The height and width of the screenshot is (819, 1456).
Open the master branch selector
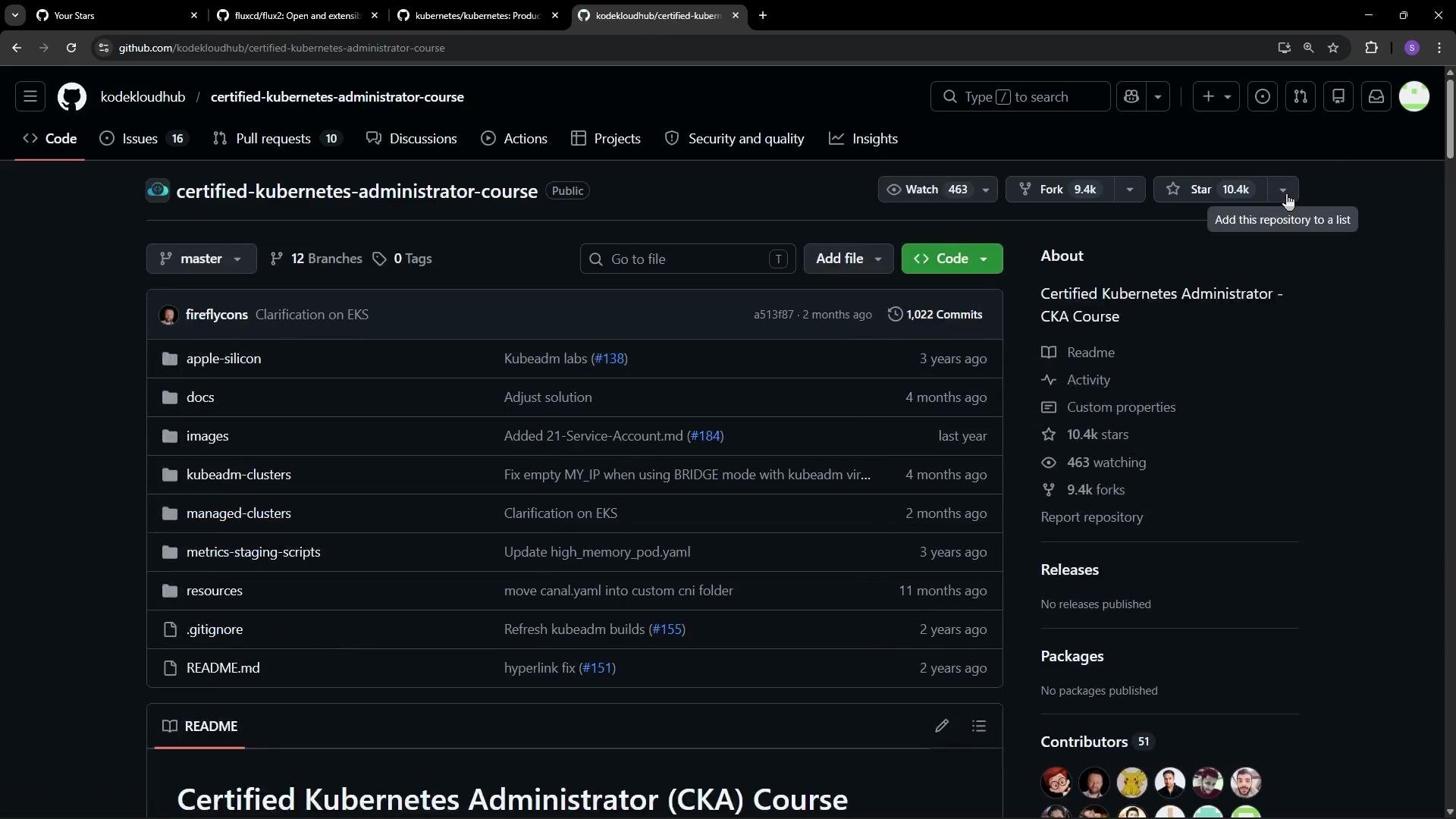[202, 259]
